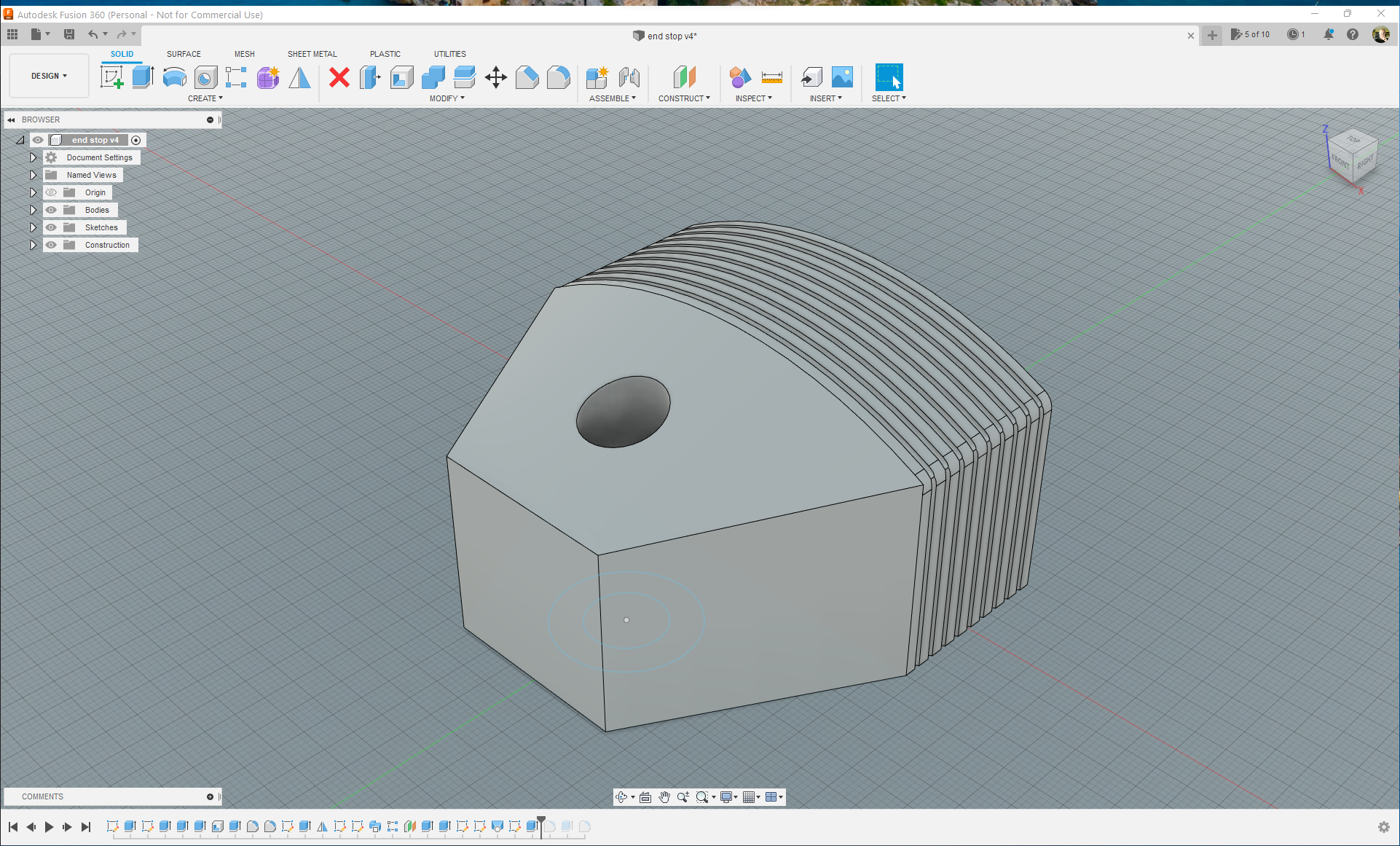The width and height of the screenshot is (1400, 846).
Task: Expand the Bodies tree item
Action: pos(33,209)
